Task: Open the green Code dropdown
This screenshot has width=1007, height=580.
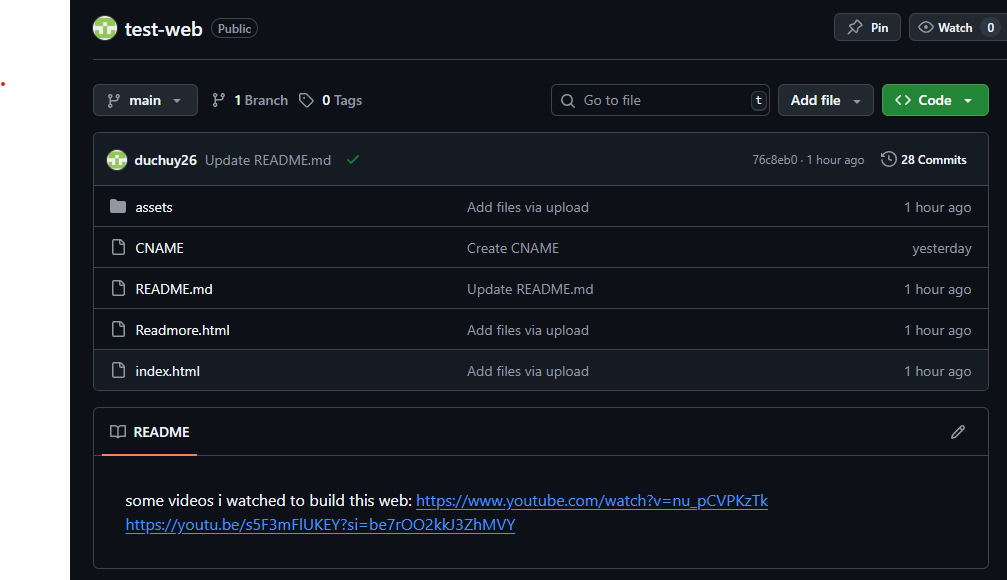Action: 934,100
